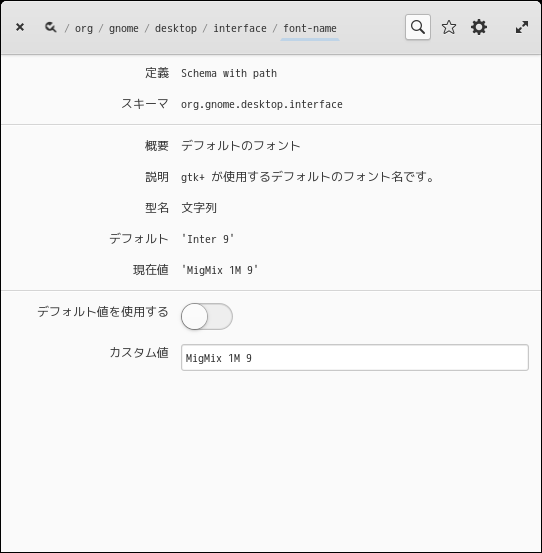Click the '概要' label
The width and height of the screenshot is (542, 553).
click(x=157, y=146)
